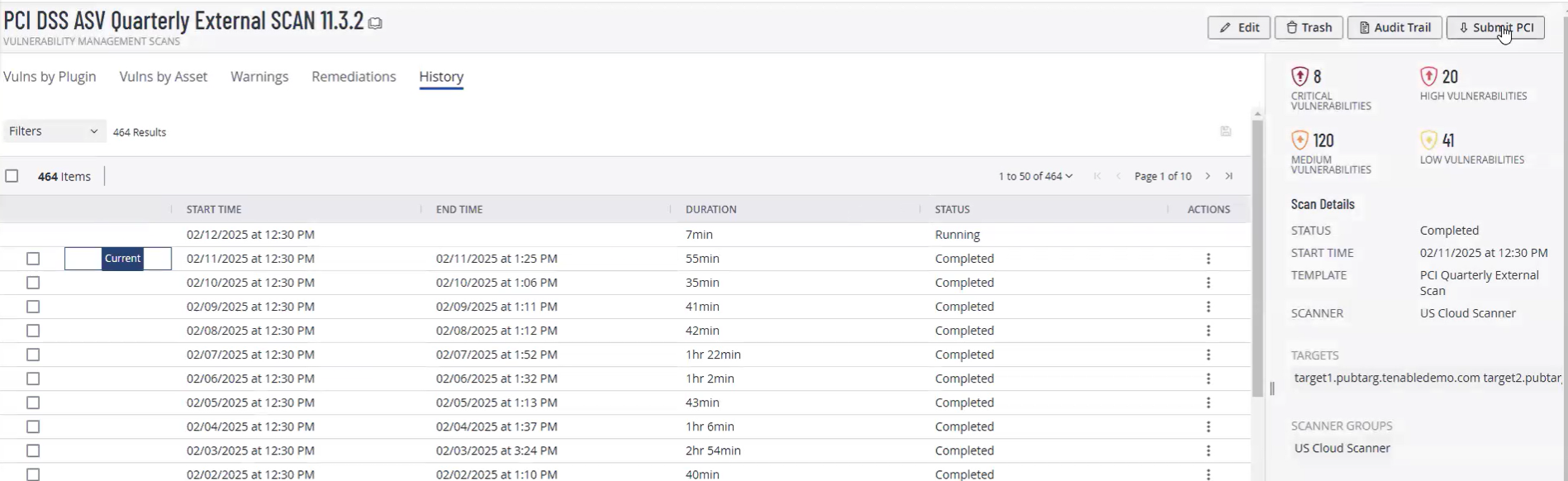The width and height of the screenshot is (1568, 481).
Task: Jump to last page arrow
Action: click(x=1229, y=176)
